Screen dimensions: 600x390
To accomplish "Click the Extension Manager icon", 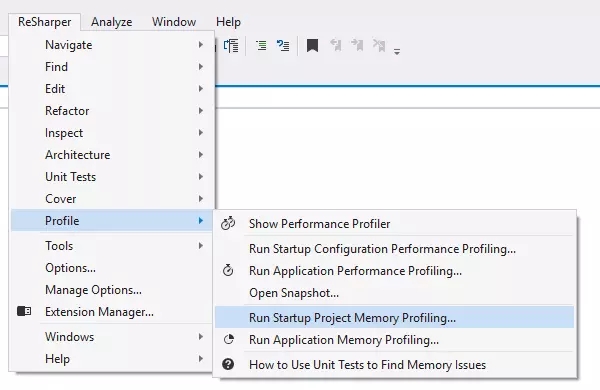I will pyautogui.click(x=24, y=311).
